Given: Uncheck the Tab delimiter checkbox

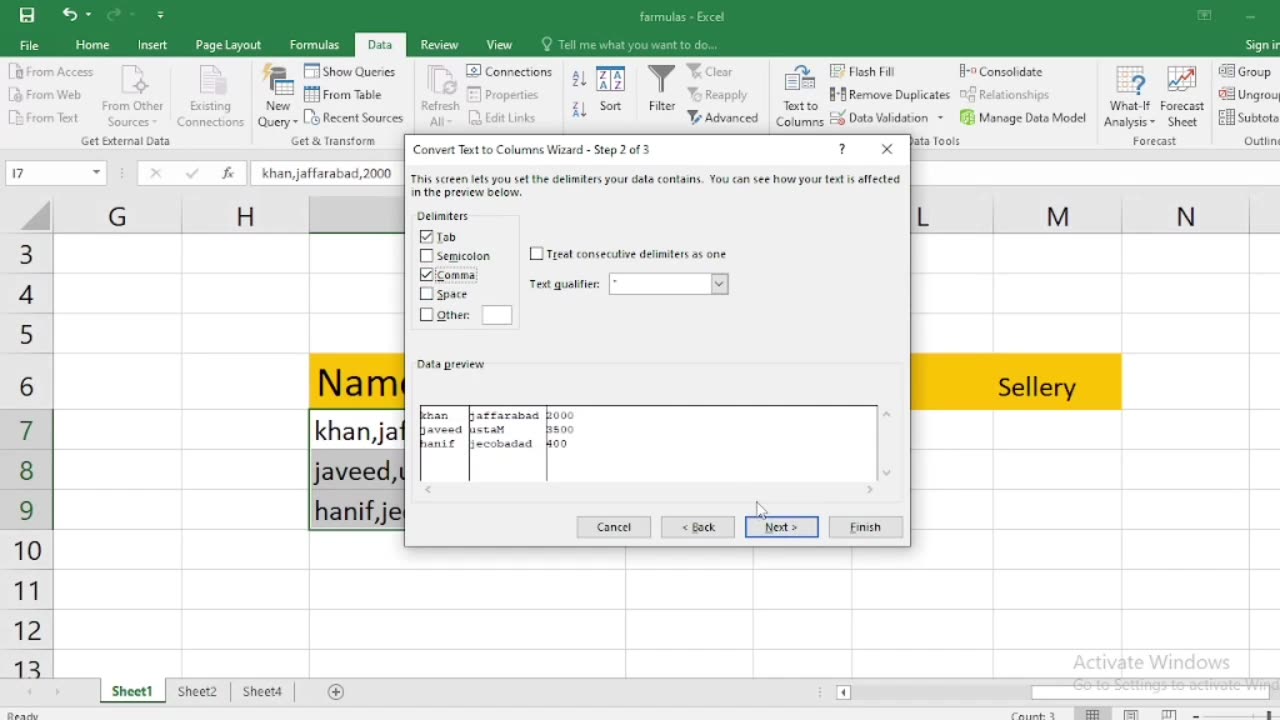Looking at the screenshot, I should (x=427, y=237).
